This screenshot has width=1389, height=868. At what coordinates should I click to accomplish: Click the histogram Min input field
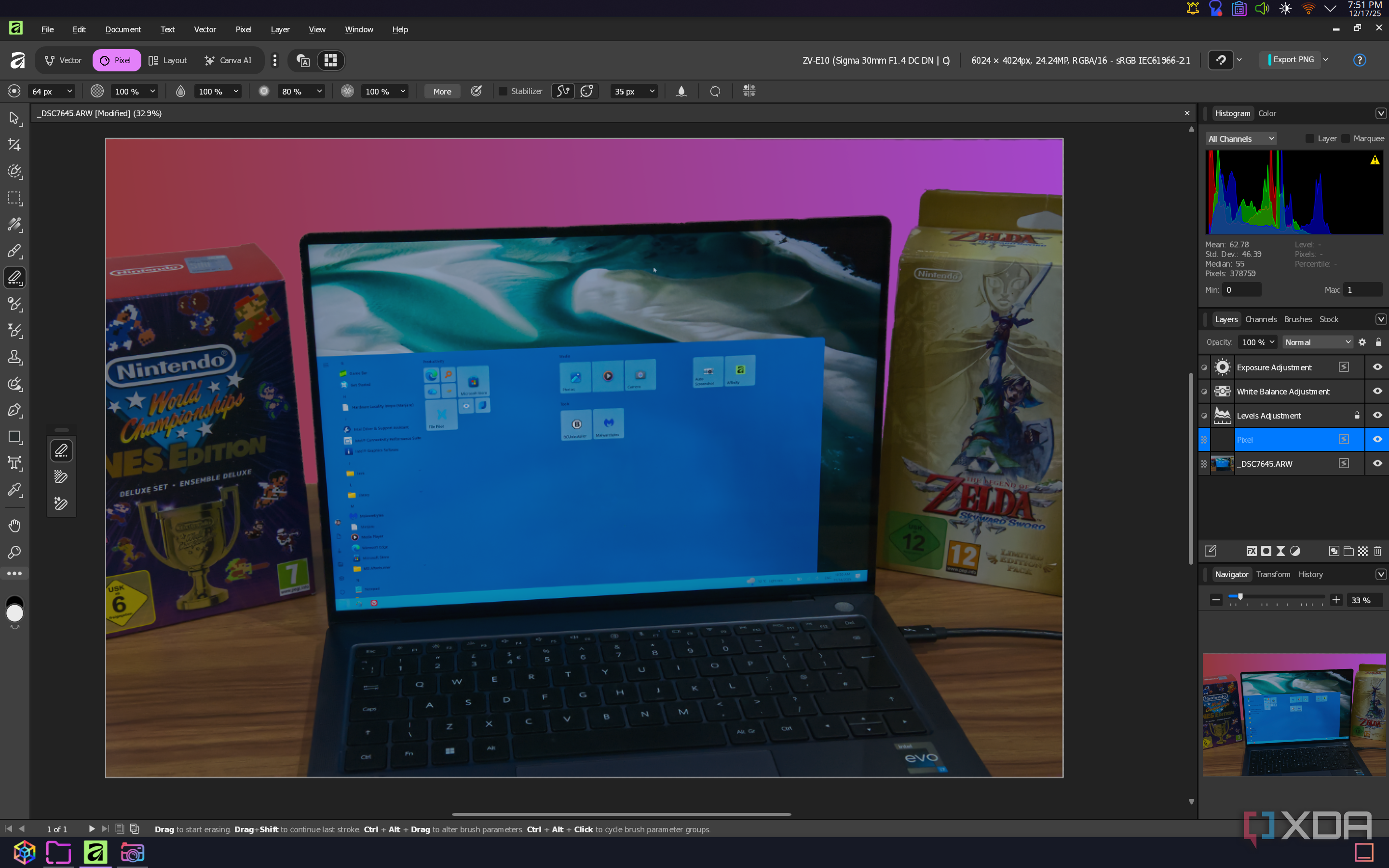[1241, 290]
